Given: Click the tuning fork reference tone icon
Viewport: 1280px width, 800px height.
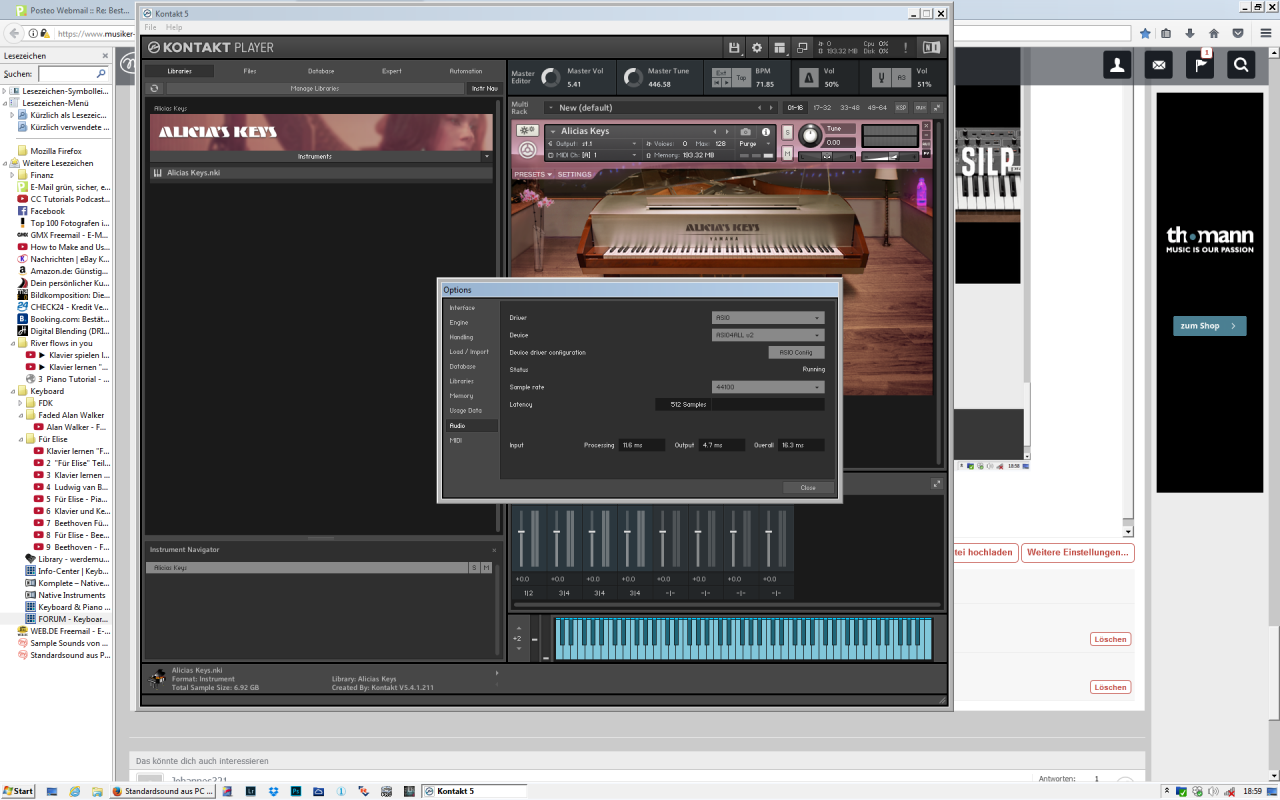Looking at the screenshot, I should tap(881, 77).
